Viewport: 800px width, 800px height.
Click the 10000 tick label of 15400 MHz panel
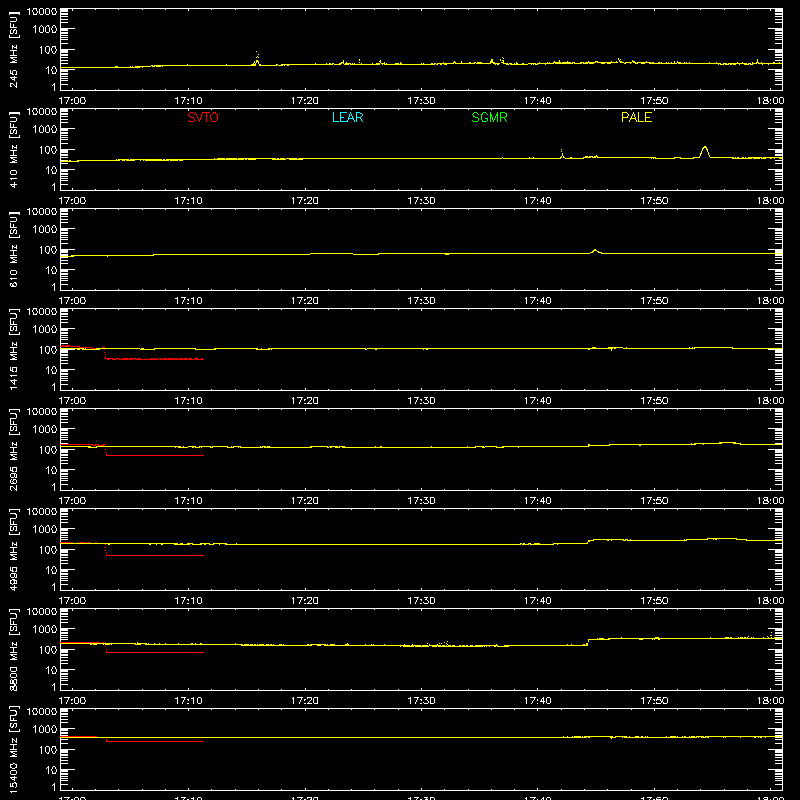coord(42,712)
